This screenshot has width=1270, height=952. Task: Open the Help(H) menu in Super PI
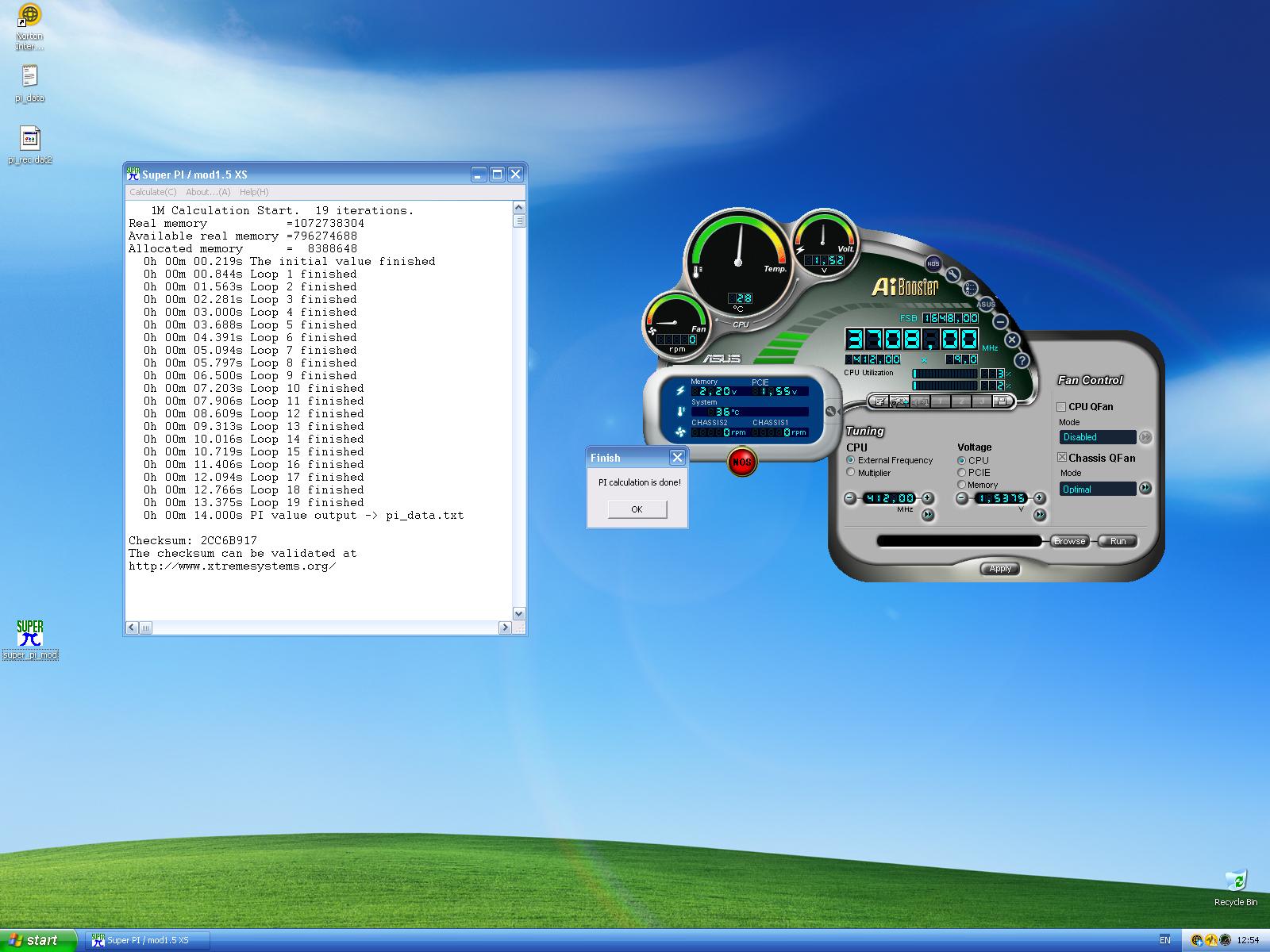coord(254,192)
